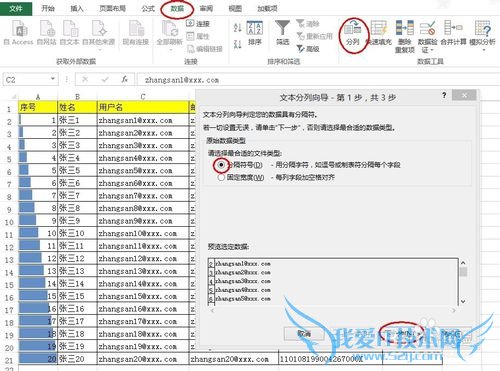Click the formula bar cancel X icon
Viewport: 500px width, 371px height.
pyautogui.click(x=85, y=79)
